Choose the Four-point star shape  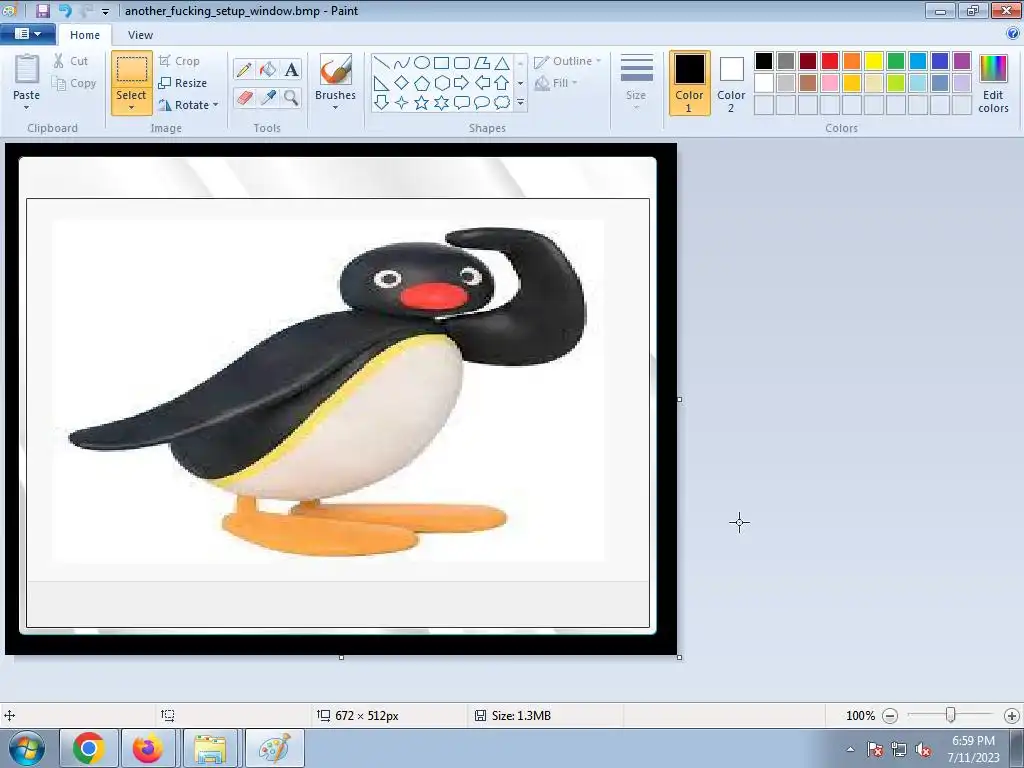[402, 103]
